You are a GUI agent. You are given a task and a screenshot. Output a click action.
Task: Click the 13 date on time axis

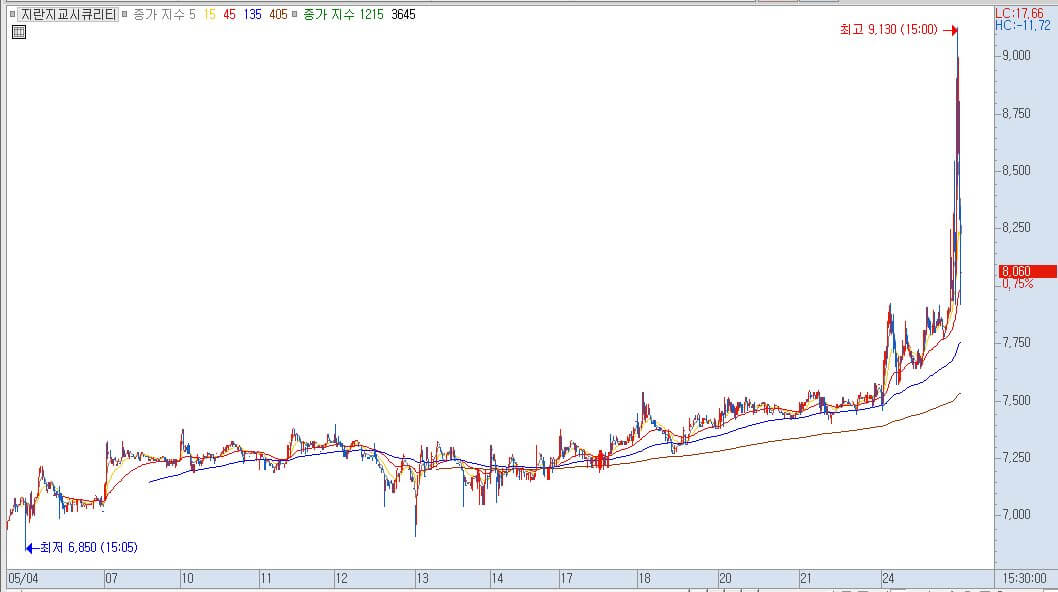coord(422,578)
